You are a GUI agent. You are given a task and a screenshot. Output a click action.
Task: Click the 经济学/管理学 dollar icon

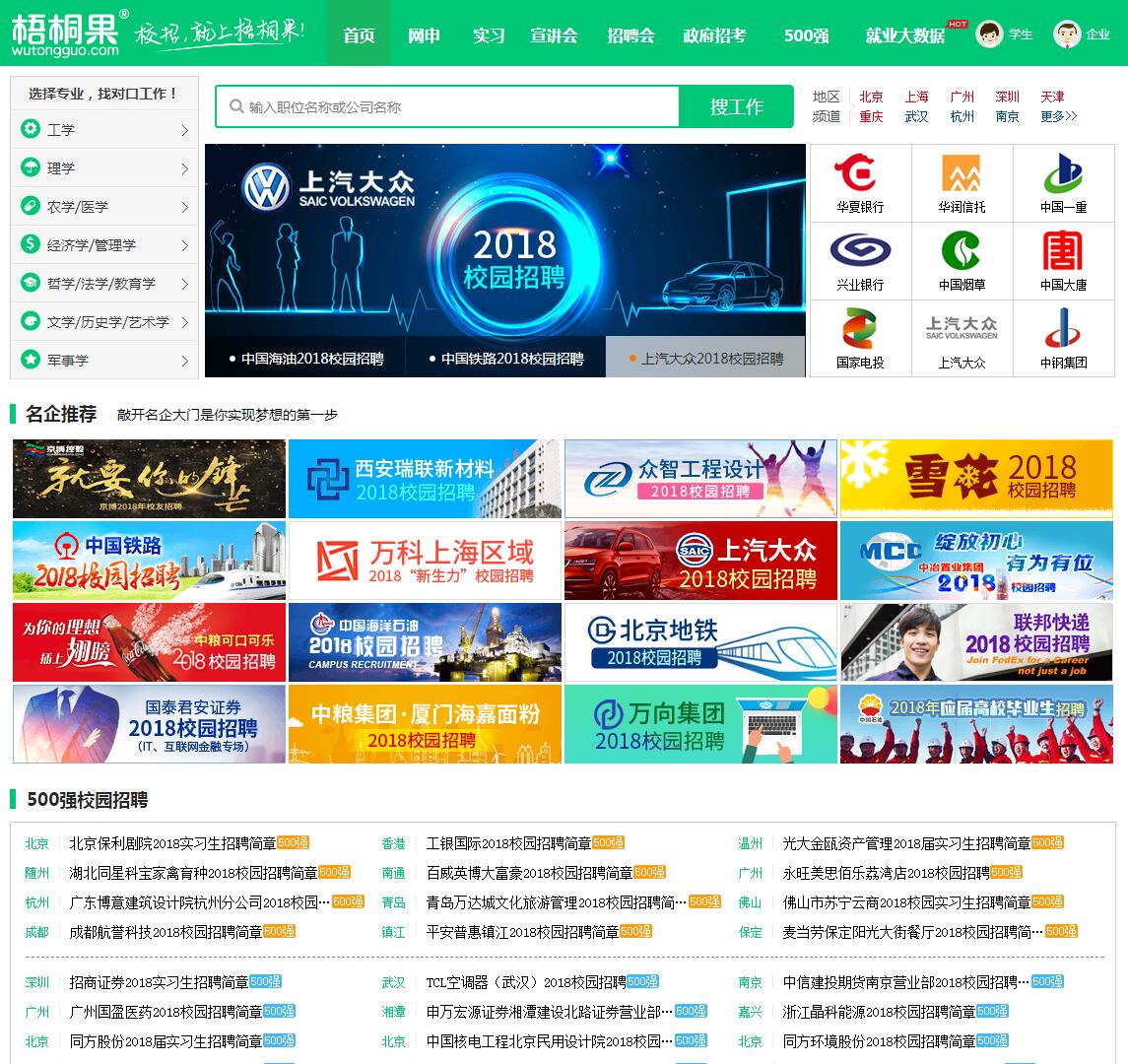[31, 244]
